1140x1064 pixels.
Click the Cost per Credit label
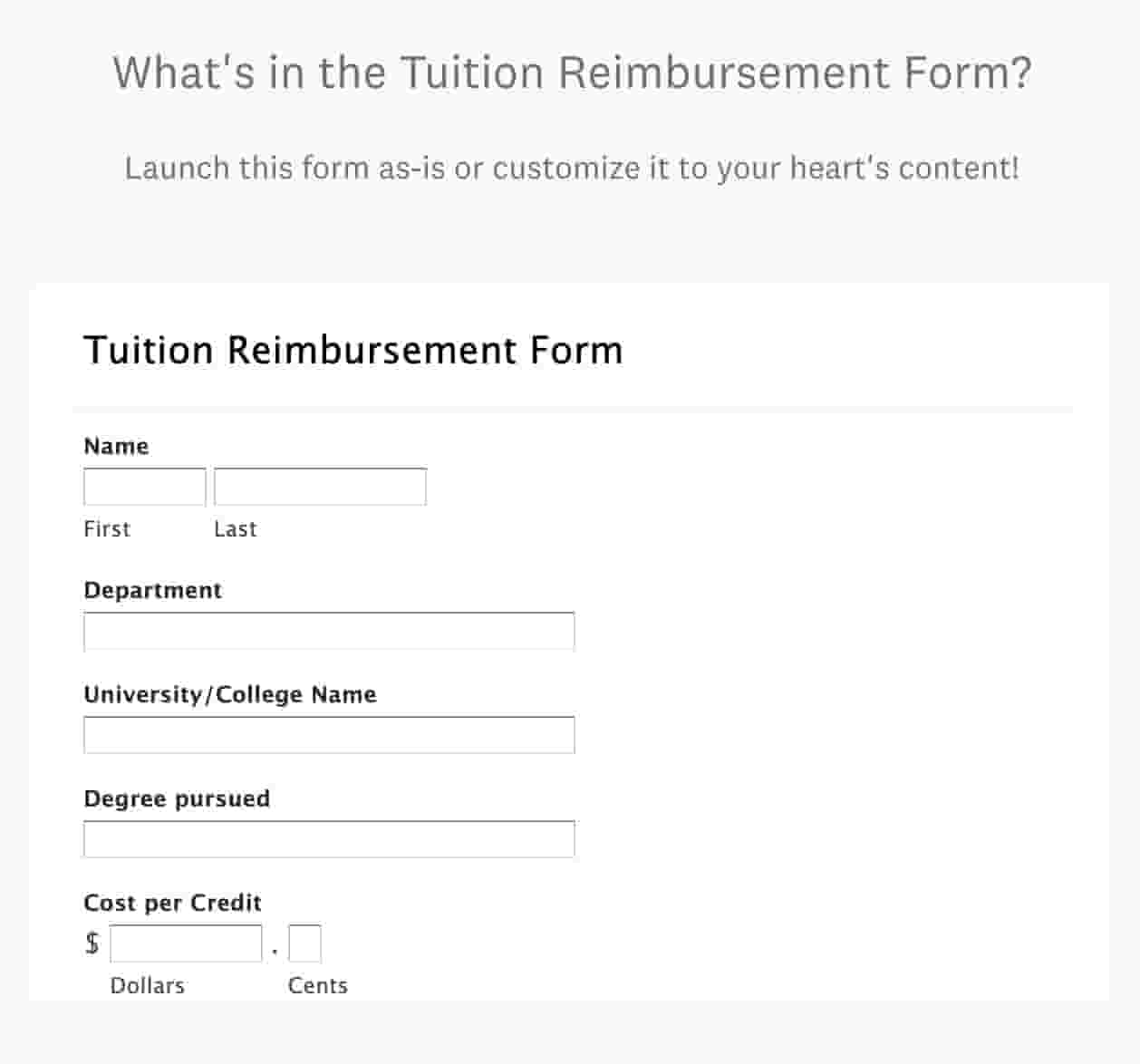172,903
